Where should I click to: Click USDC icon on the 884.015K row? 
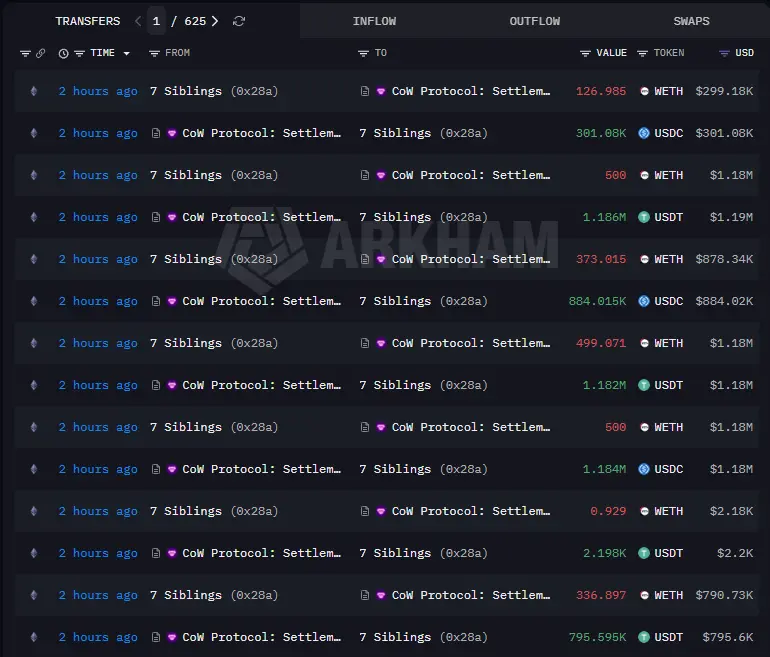click(x=644, y=301)
